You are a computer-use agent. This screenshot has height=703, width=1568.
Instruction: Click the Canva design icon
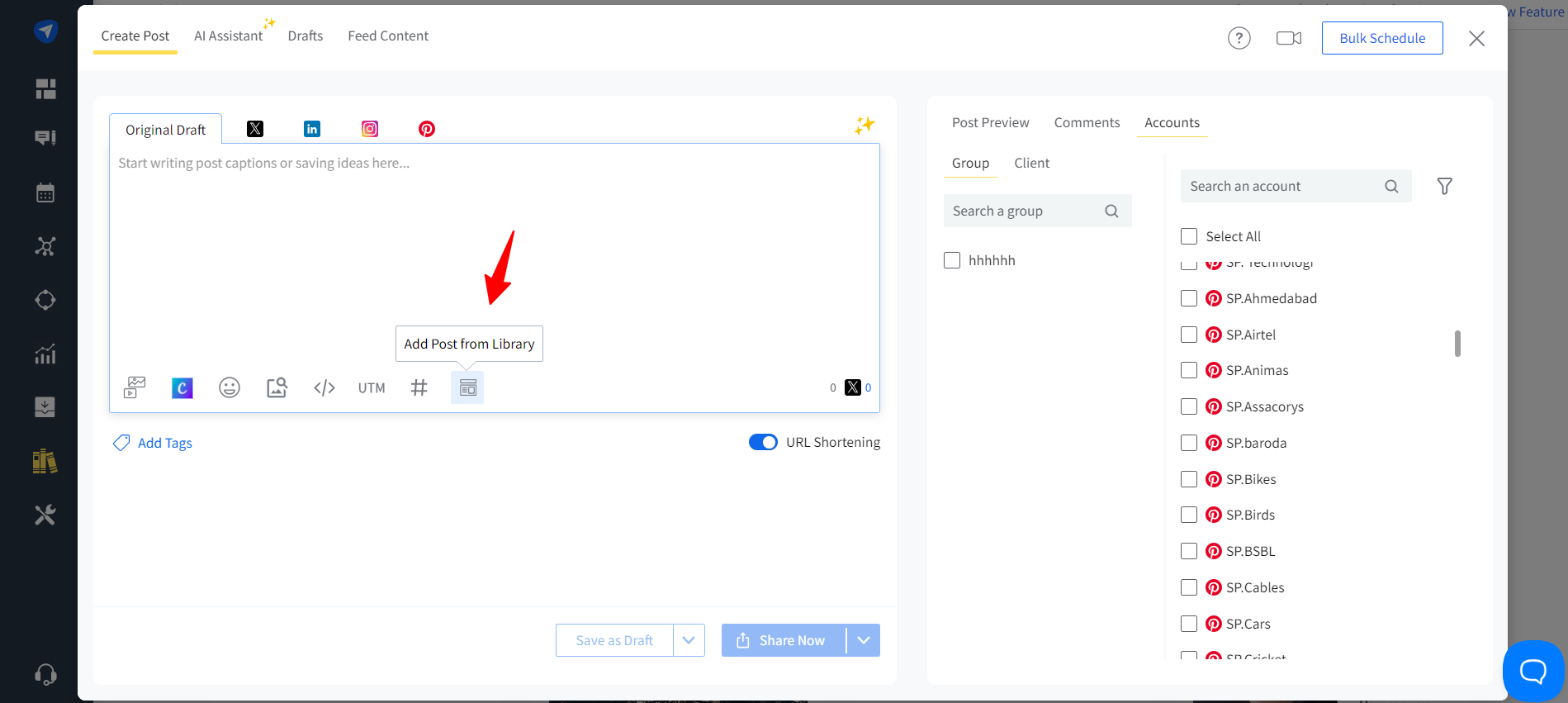pyautogui.click(x=182, y=387)
